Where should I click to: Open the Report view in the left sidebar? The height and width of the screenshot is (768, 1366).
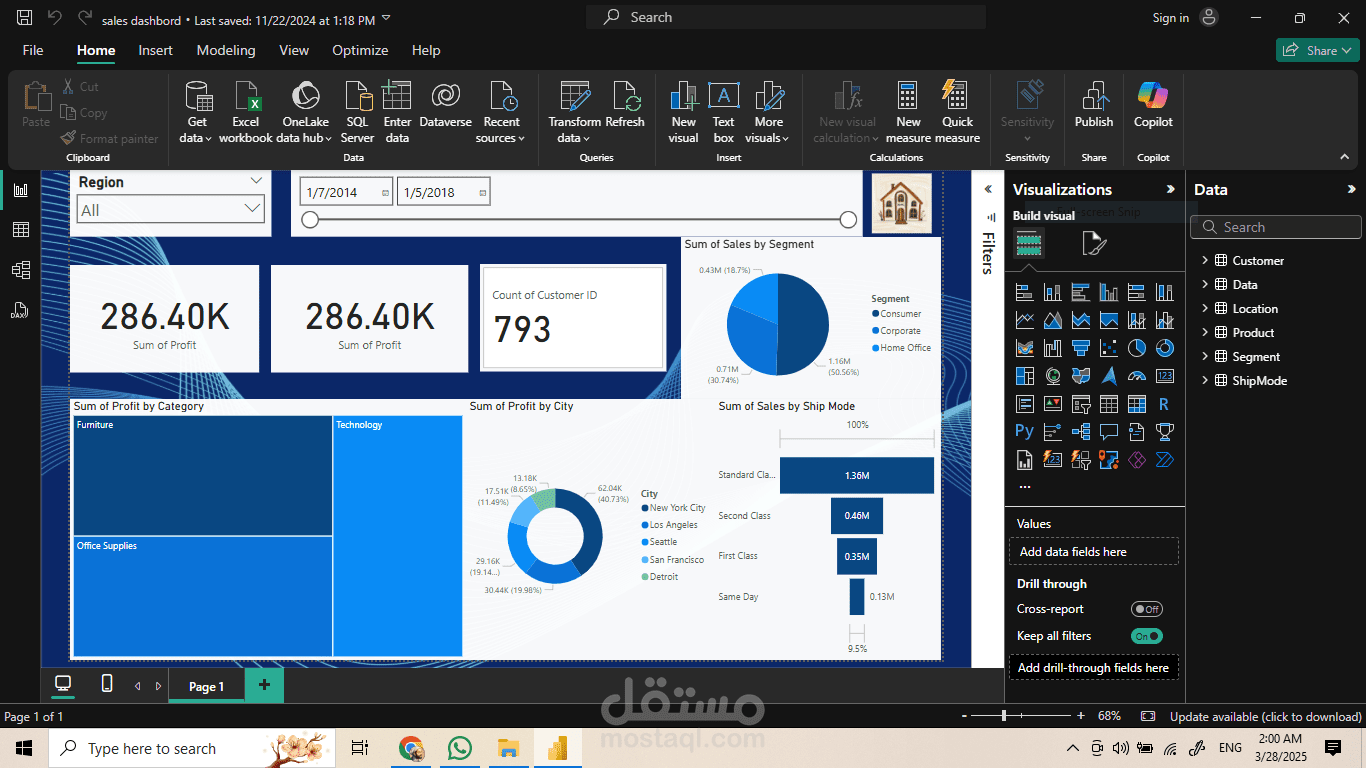point(20,190)
